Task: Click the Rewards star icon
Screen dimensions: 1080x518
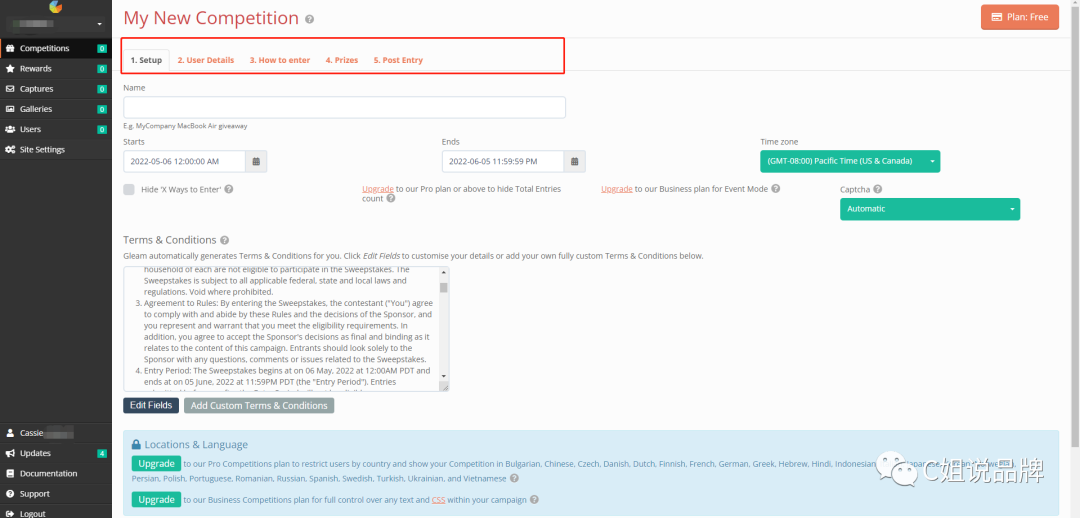Action: [x=10, y=69]
